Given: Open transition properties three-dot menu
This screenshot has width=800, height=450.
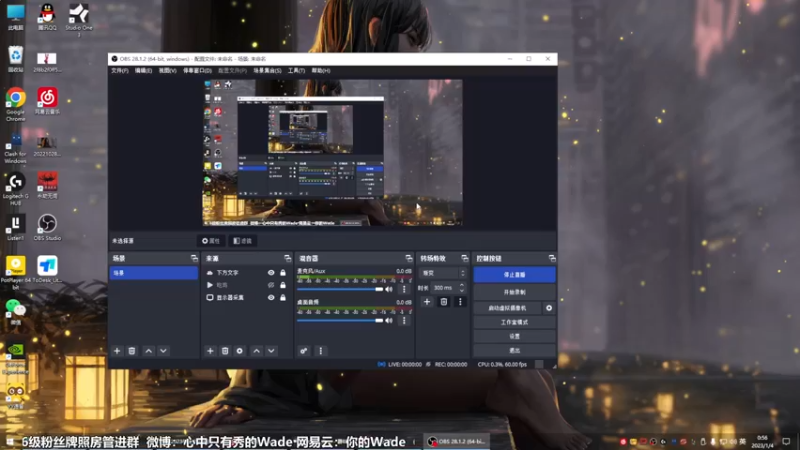Looking at the screenshot, I should point(460,302).
